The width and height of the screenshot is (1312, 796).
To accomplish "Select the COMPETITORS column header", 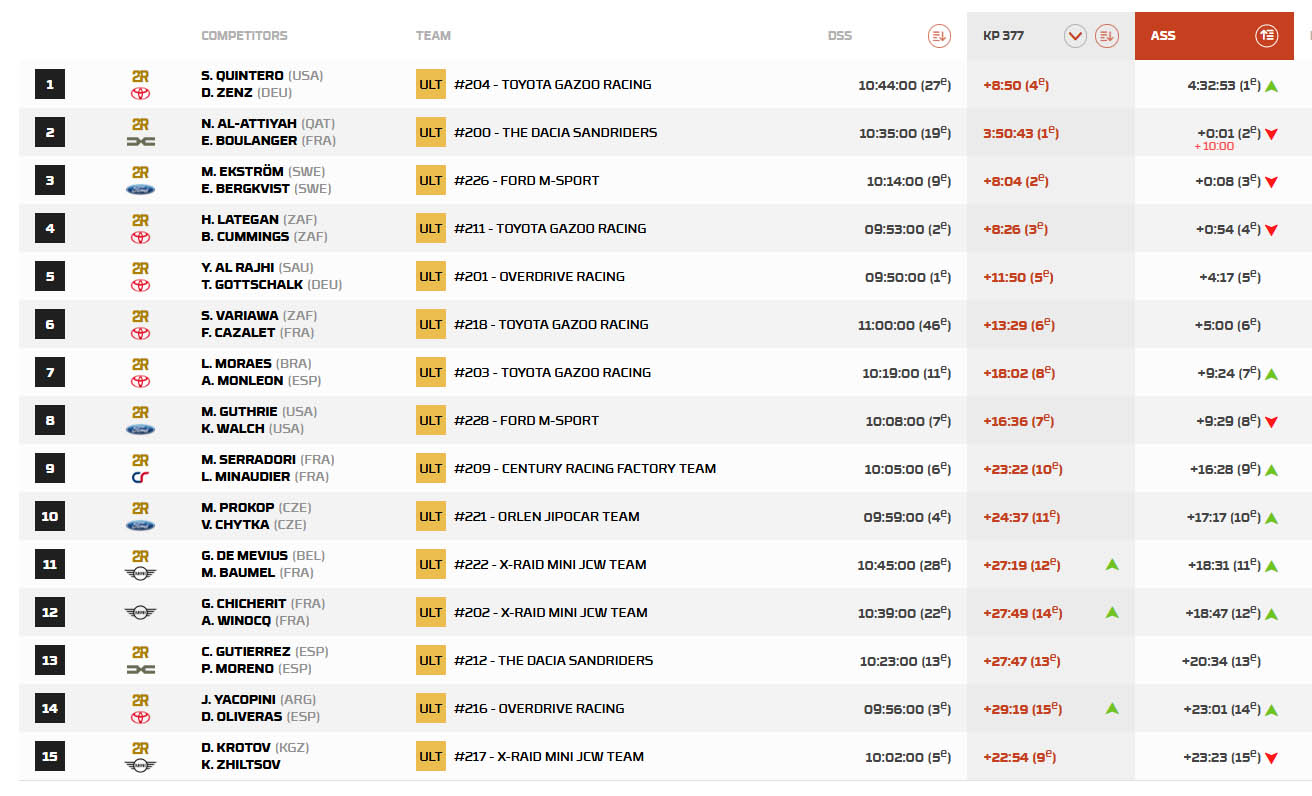I will pos(244,36).
